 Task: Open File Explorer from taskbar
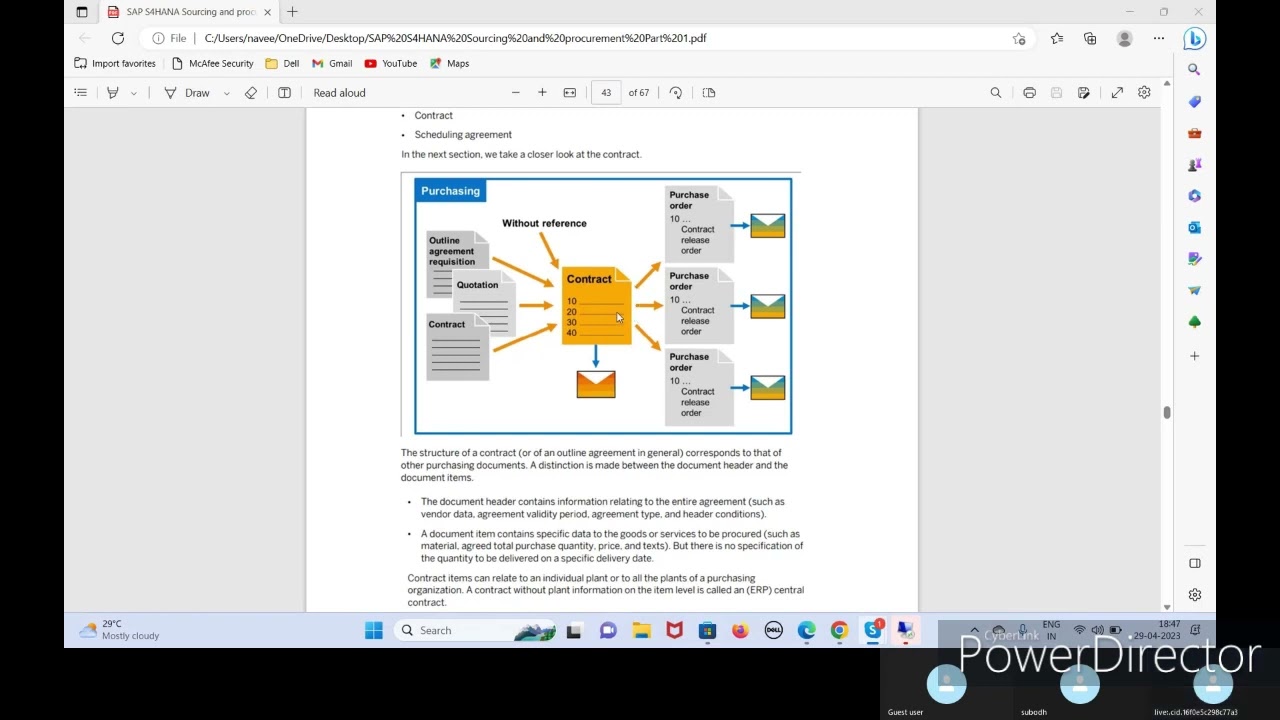(641, 630)
